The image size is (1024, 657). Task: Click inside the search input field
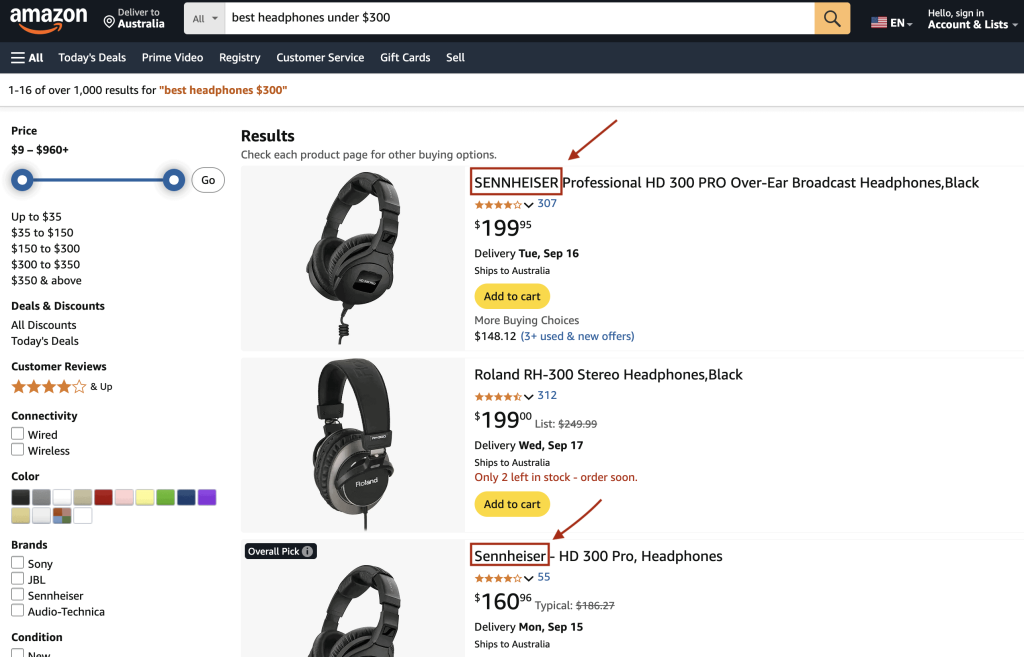point(500,18)
